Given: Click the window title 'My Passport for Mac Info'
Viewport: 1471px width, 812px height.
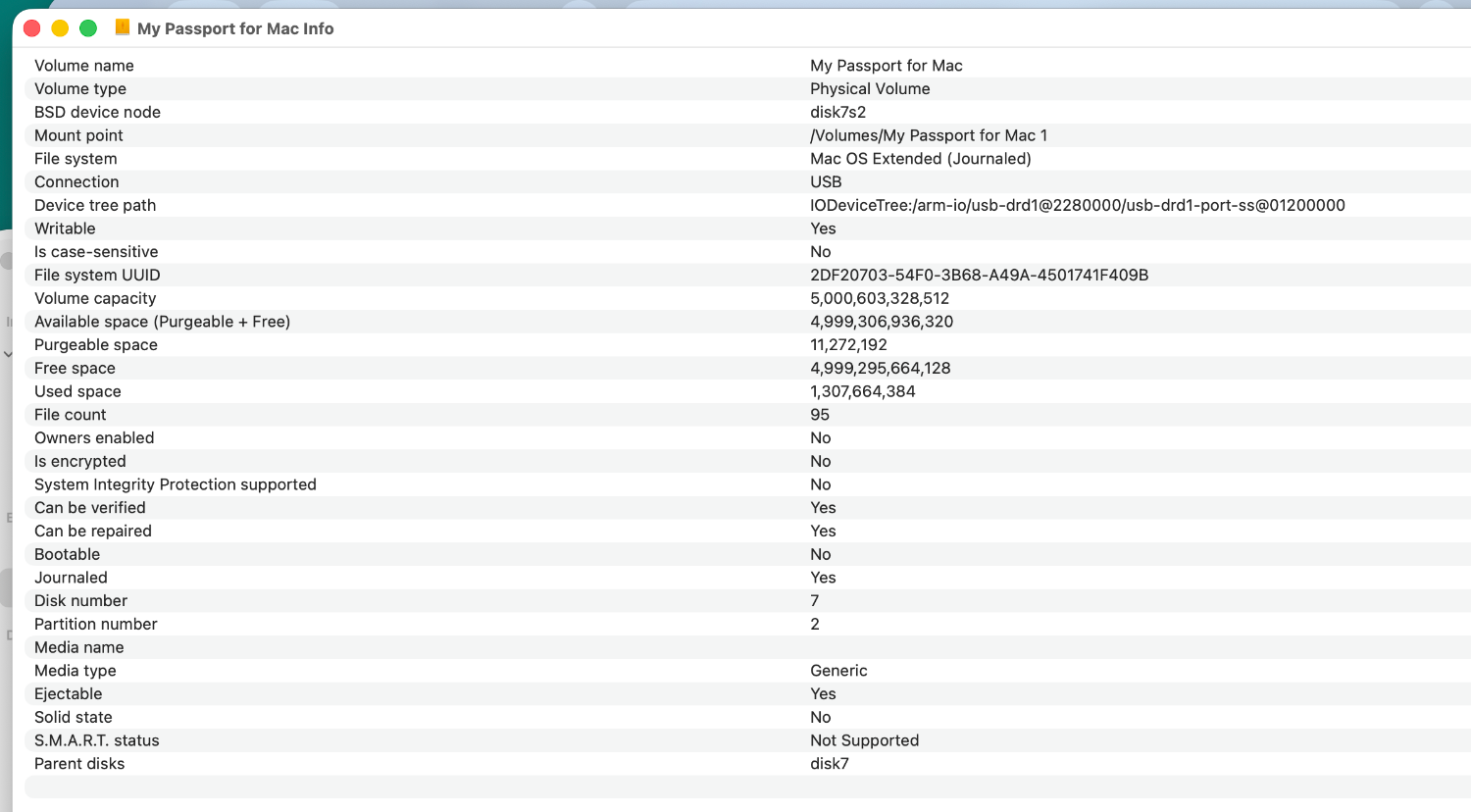Looking at the screenshot, I should pyautogui.click(x=235, y=28).
